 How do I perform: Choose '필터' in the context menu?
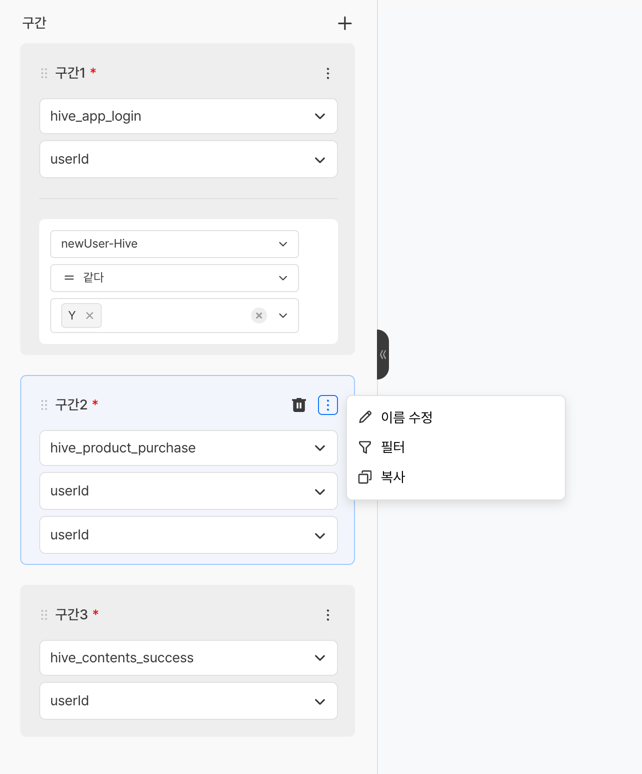(x=392, y=447)
